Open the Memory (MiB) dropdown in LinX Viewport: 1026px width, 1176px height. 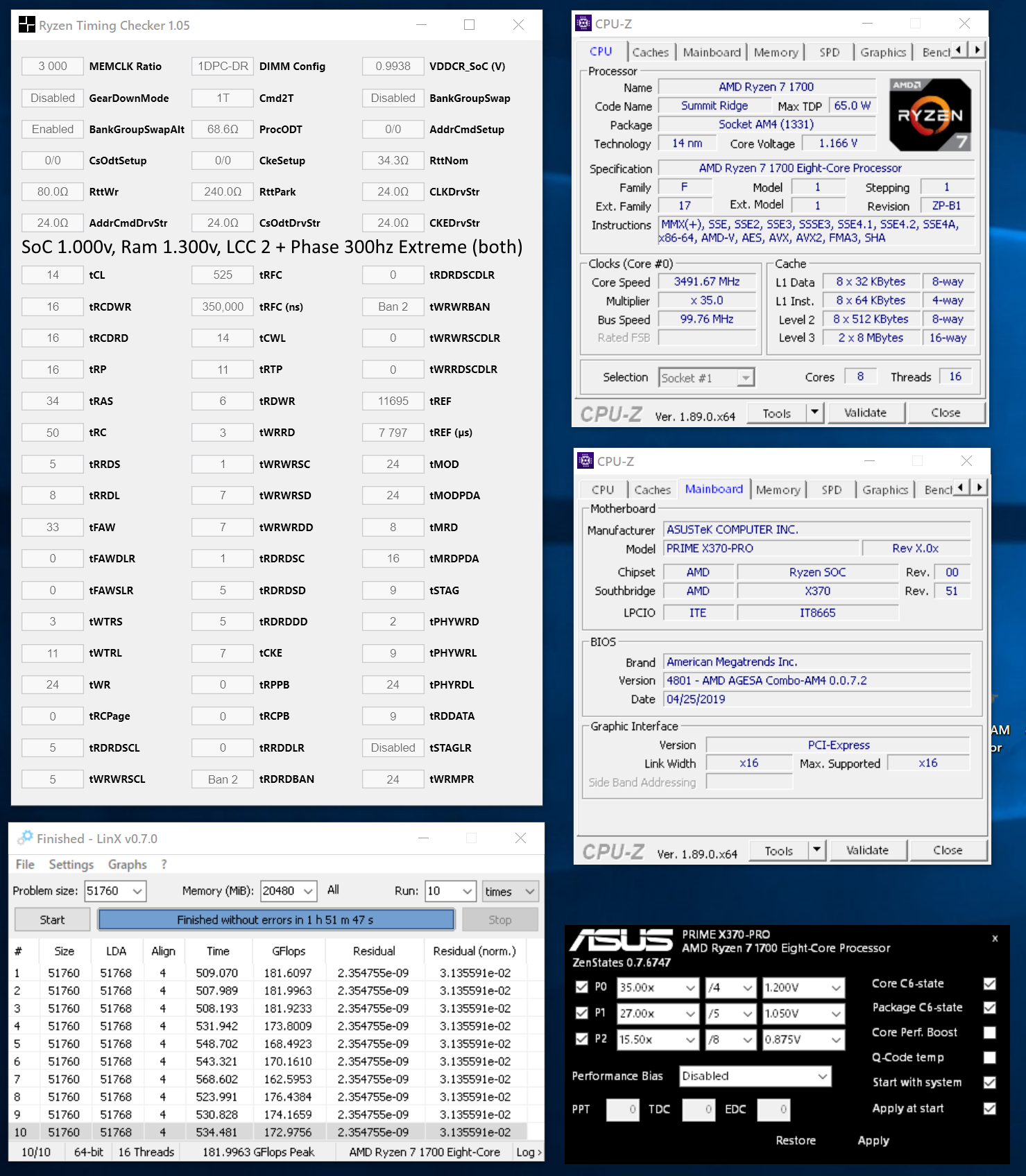click(x=289, y=891)
